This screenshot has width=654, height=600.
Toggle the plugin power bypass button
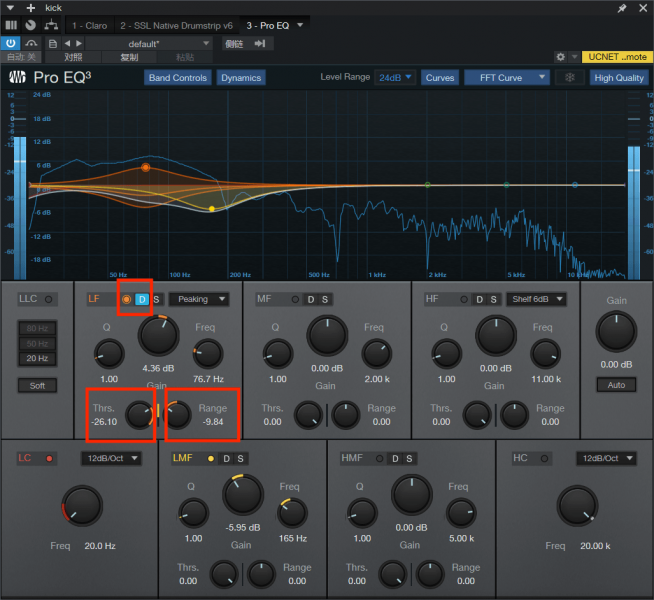click(x=10, y=43)
